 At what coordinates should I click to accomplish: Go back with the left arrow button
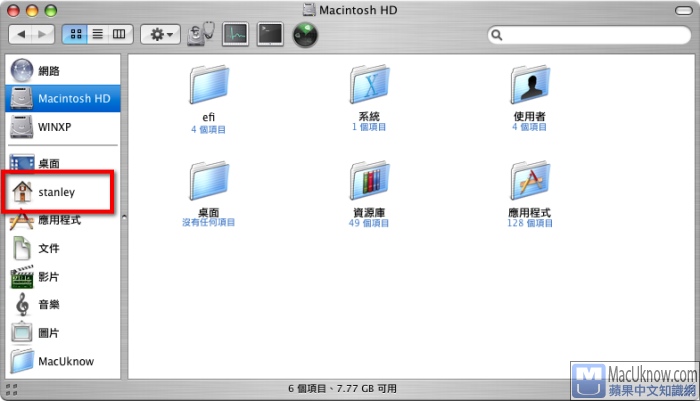pos(20,34)
